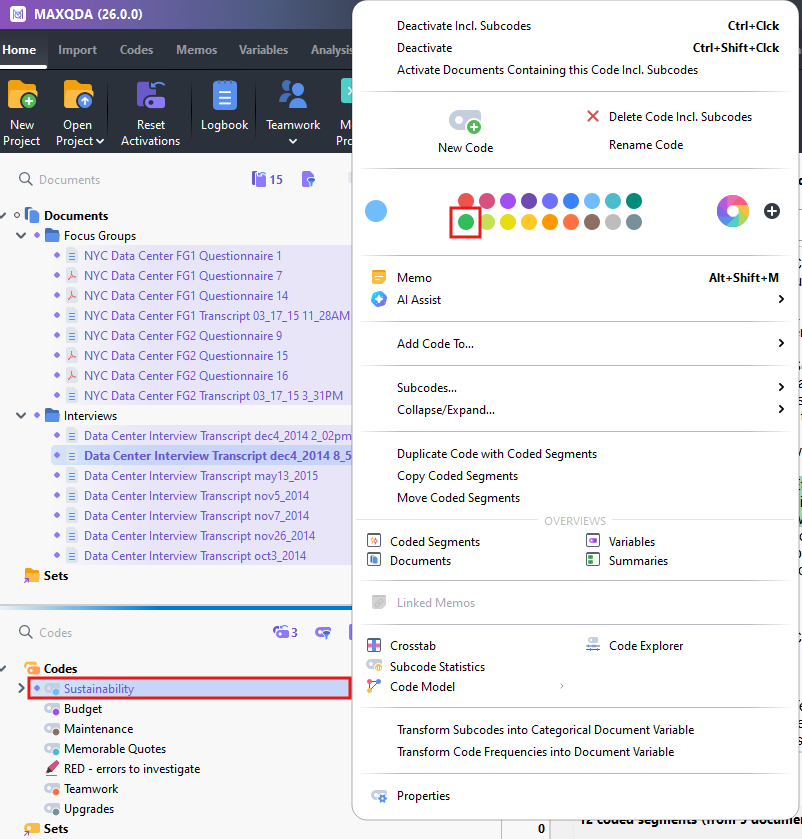Click the Crosstab icon

[x=374, y=645]
